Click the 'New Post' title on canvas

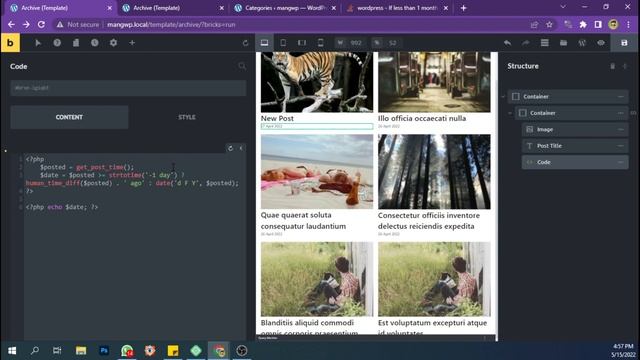click(277, 118)
